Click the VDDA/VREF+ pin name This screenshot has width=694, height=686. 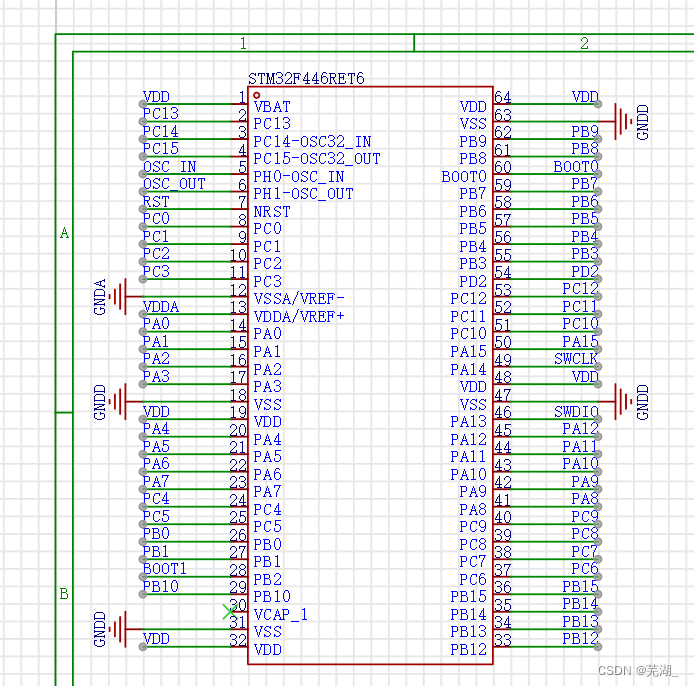click(299, 316)
